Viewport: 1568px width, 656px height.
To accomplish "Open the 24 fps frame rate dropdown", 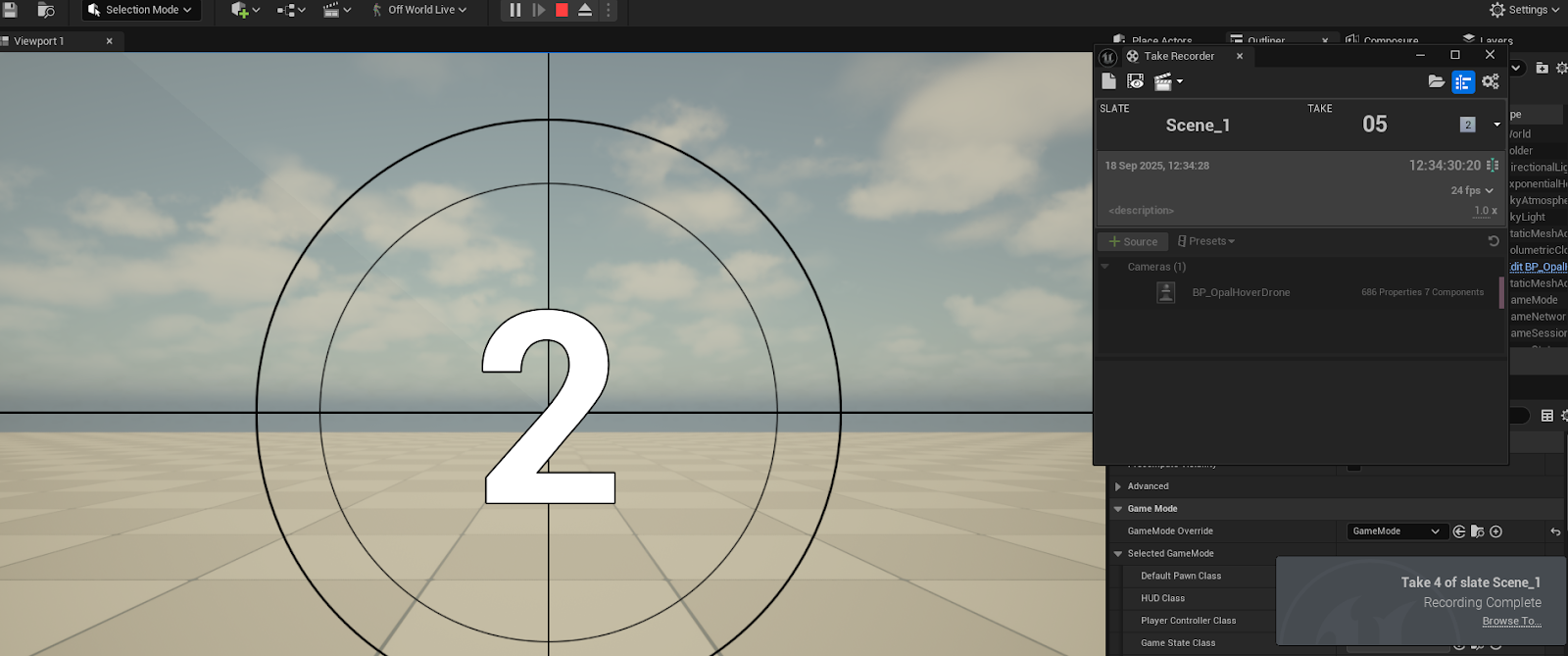I will [1472, 190].
